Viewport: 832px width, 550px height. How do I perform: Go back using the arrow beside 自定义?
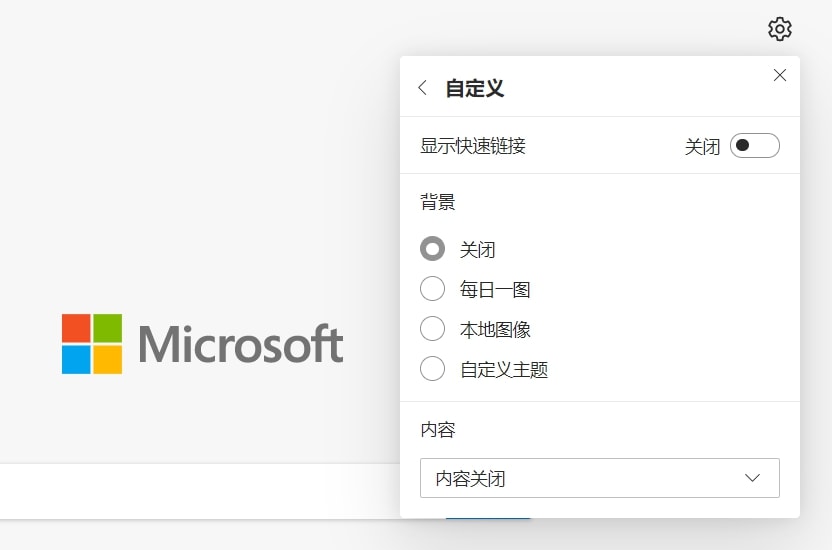tap(422, 88)
